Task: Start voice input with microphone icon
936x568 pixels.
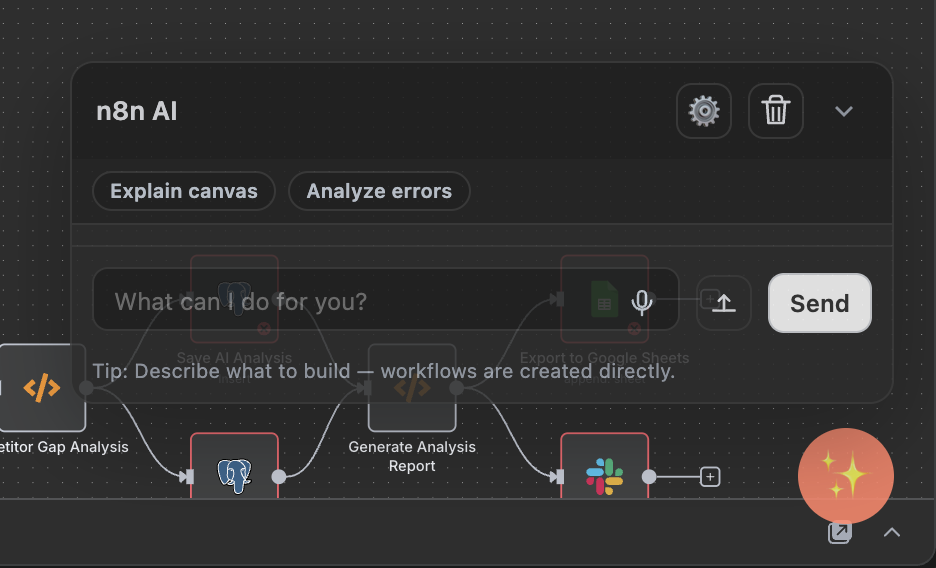Action: pos(642,302)
